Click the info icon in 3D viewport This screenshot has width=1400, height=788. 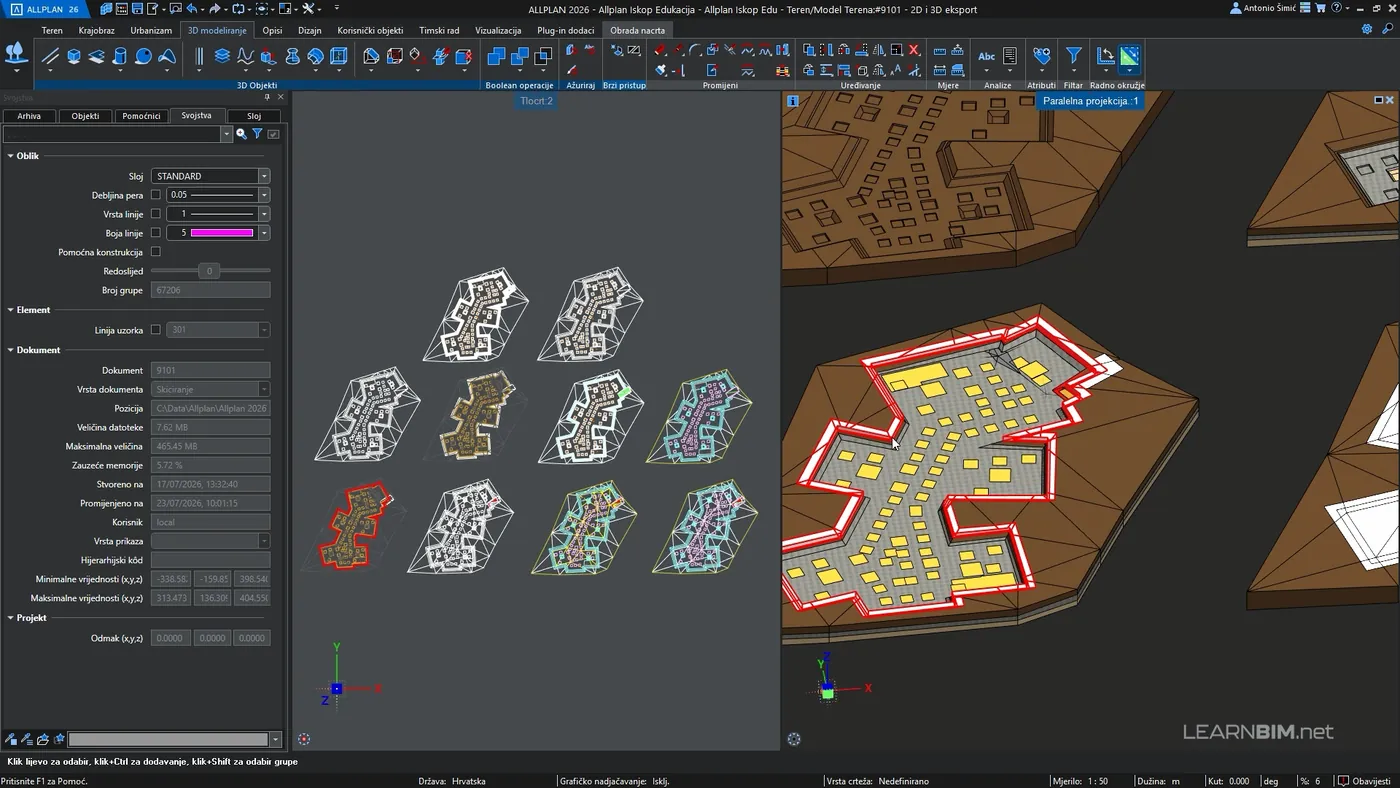coord(793,101)
